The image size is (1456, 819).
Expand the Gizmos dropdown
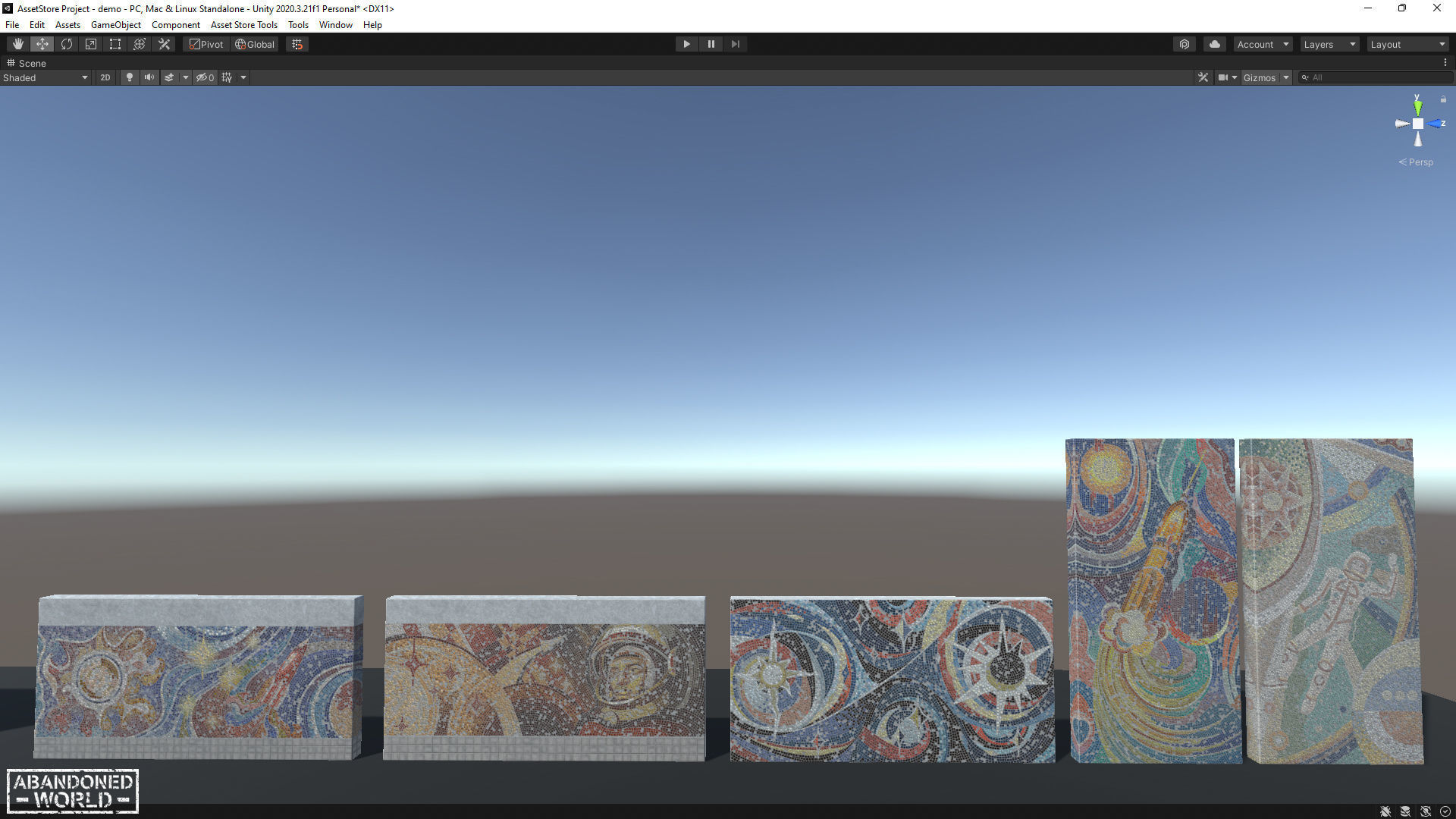coord(1286,77)
